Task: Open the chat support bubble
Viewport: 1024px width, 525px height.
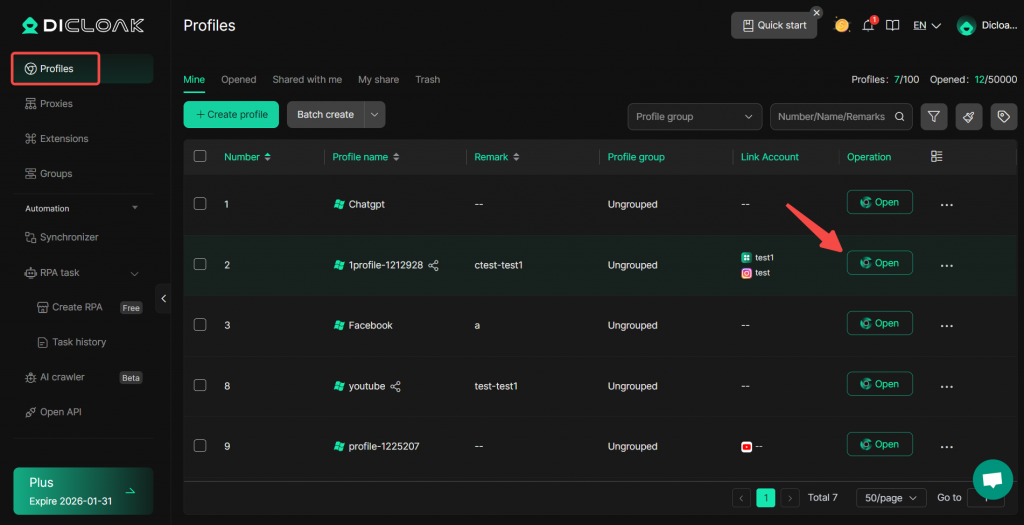Action: 992,480
